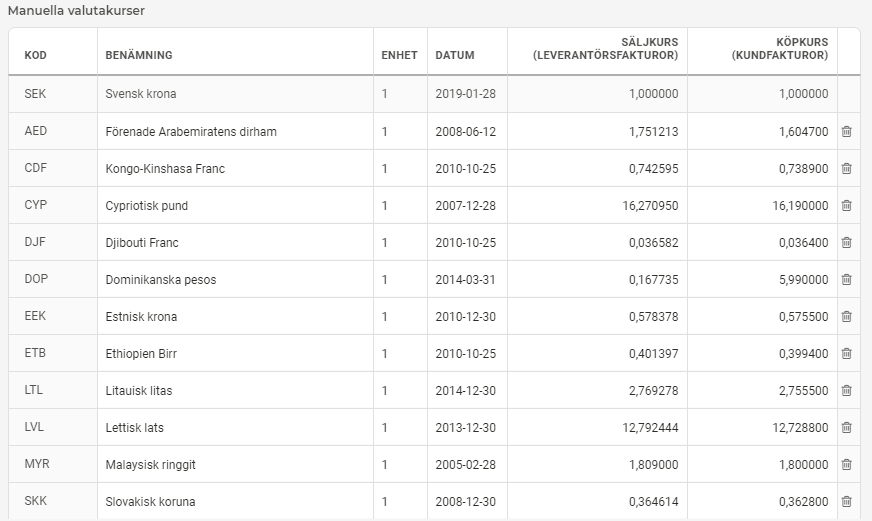The height and width of the screenshot is (521, 872).
Task: Delete the CDF Kongo-Kinshasa Franc row
Action: (846, 168)
